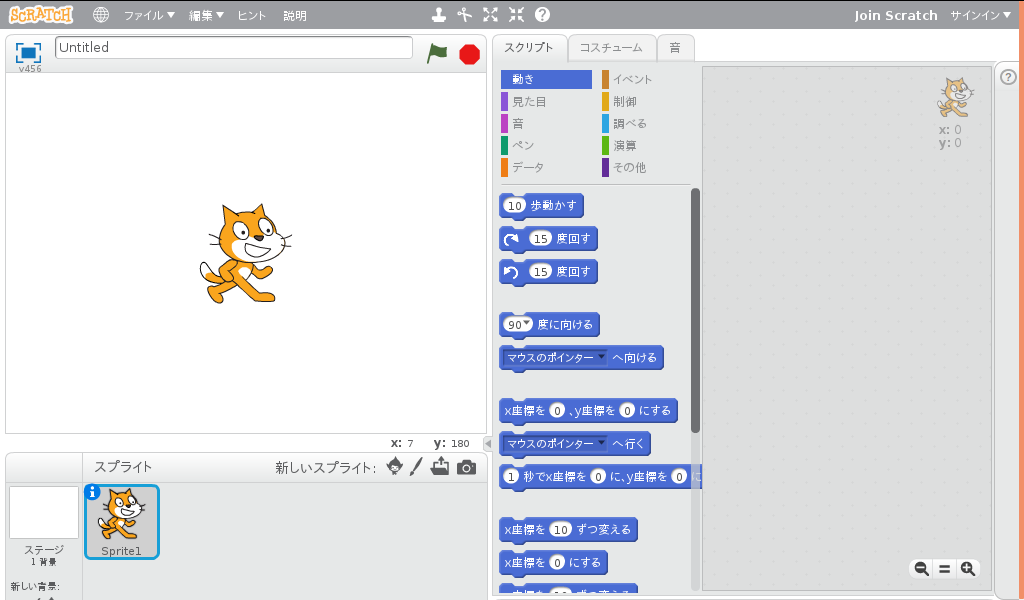
Task: Open the 説明 menu item
Action: click(x=295, y=15)
